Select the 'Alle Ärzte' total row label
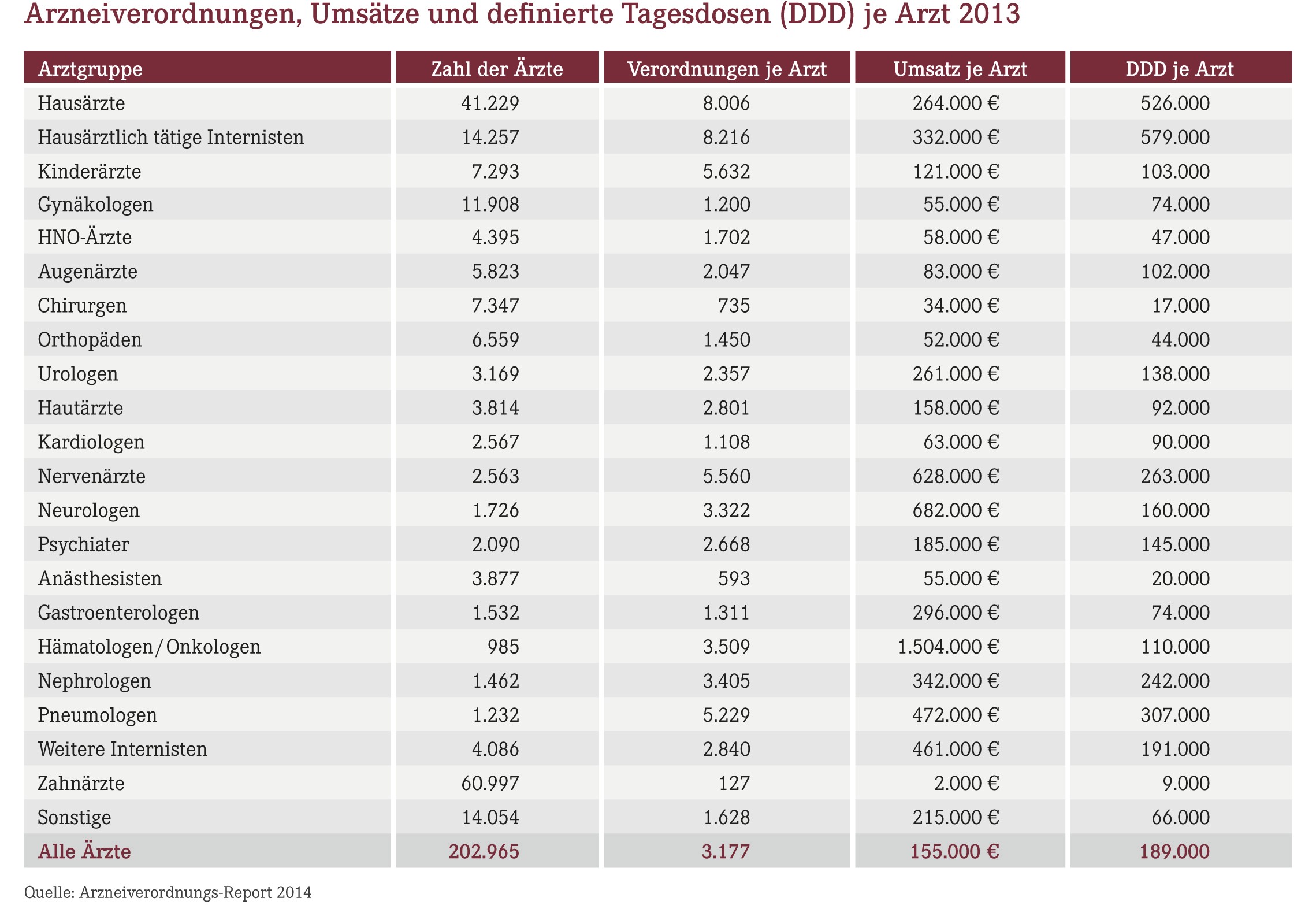The height and width of the screenshot is (905, 1316). pos(84,851)
